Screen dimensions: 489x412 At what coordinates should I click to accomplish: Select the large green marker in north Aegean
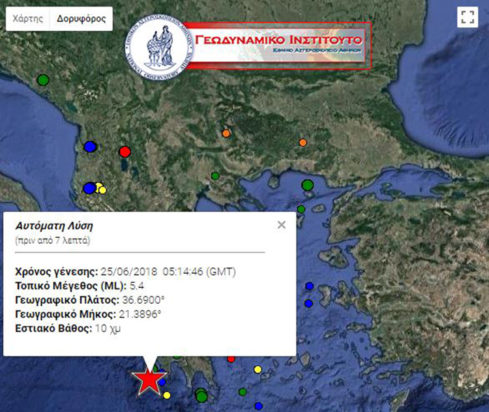308,185
